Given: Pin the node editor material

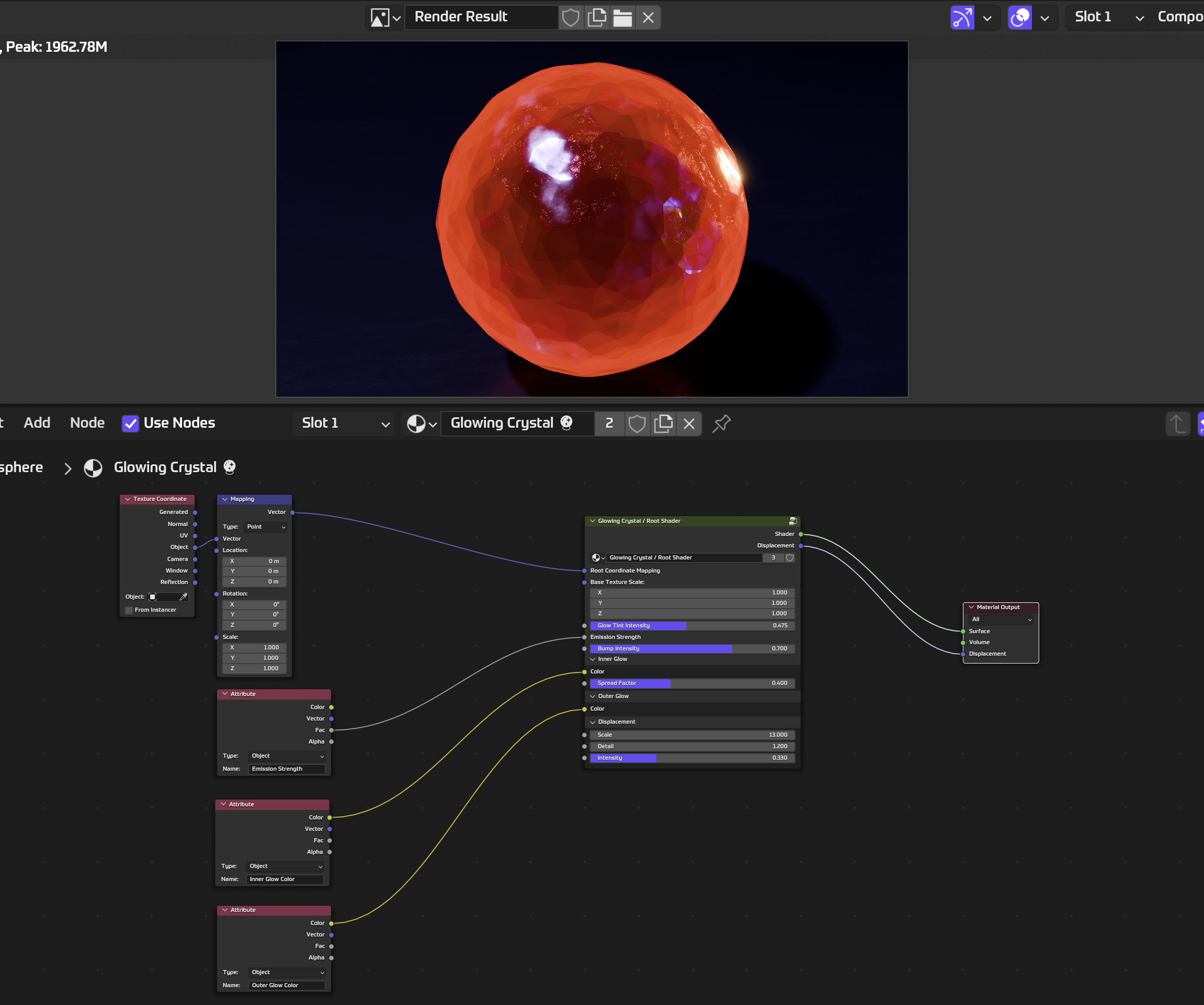Looking at the screenshot, I should (x=721, y=424).
